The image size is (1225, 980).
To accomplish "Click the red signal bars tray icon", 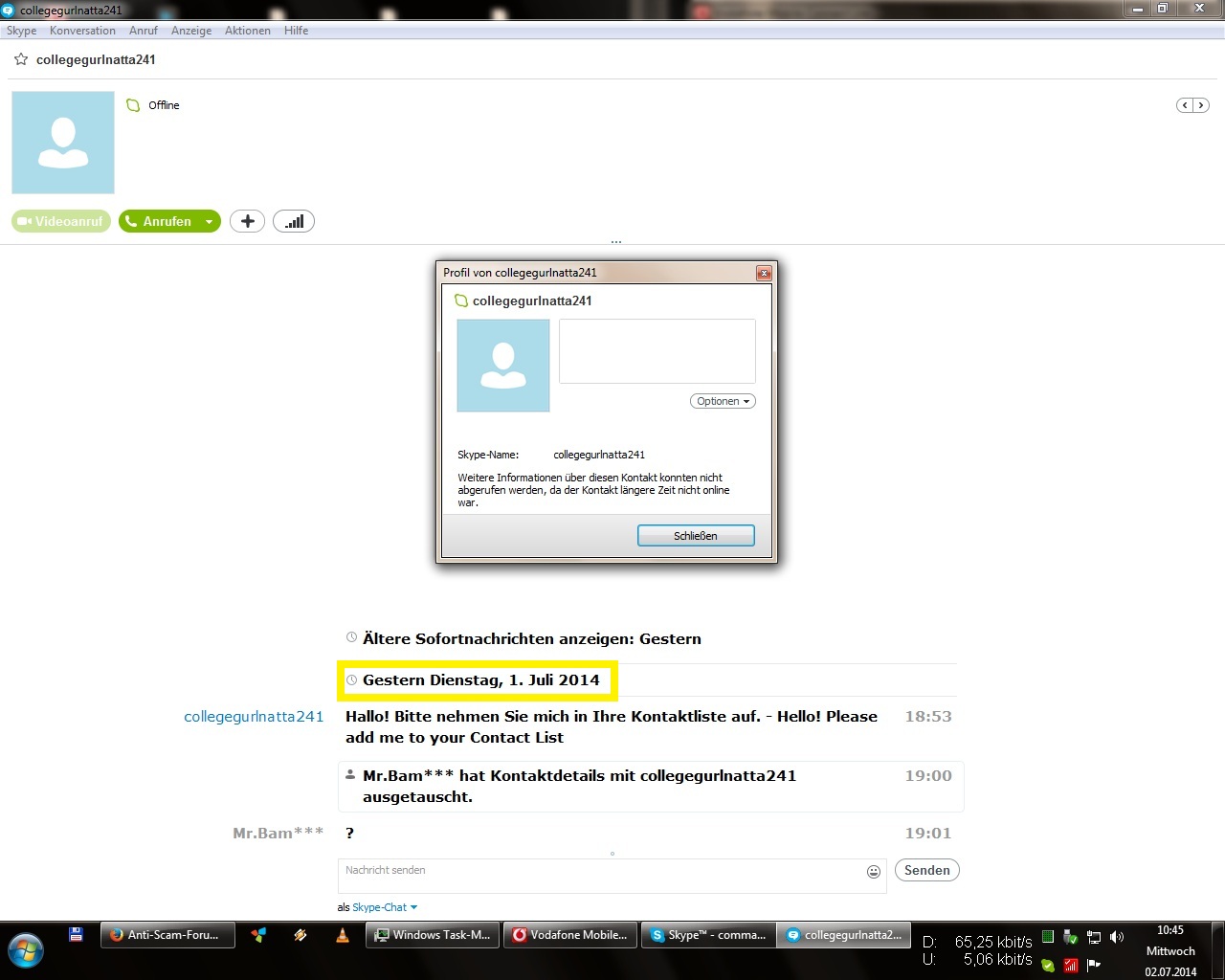I will pyautogui.click(x=1071, y=965).
